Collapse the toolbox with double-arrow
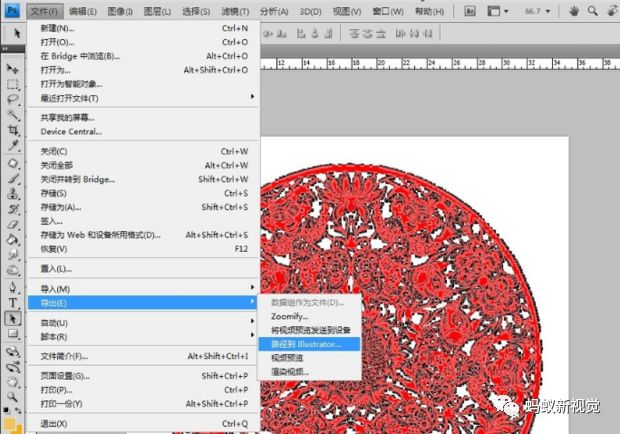The width and height of the screenshot is (620, 434). [x=5, y=49]
